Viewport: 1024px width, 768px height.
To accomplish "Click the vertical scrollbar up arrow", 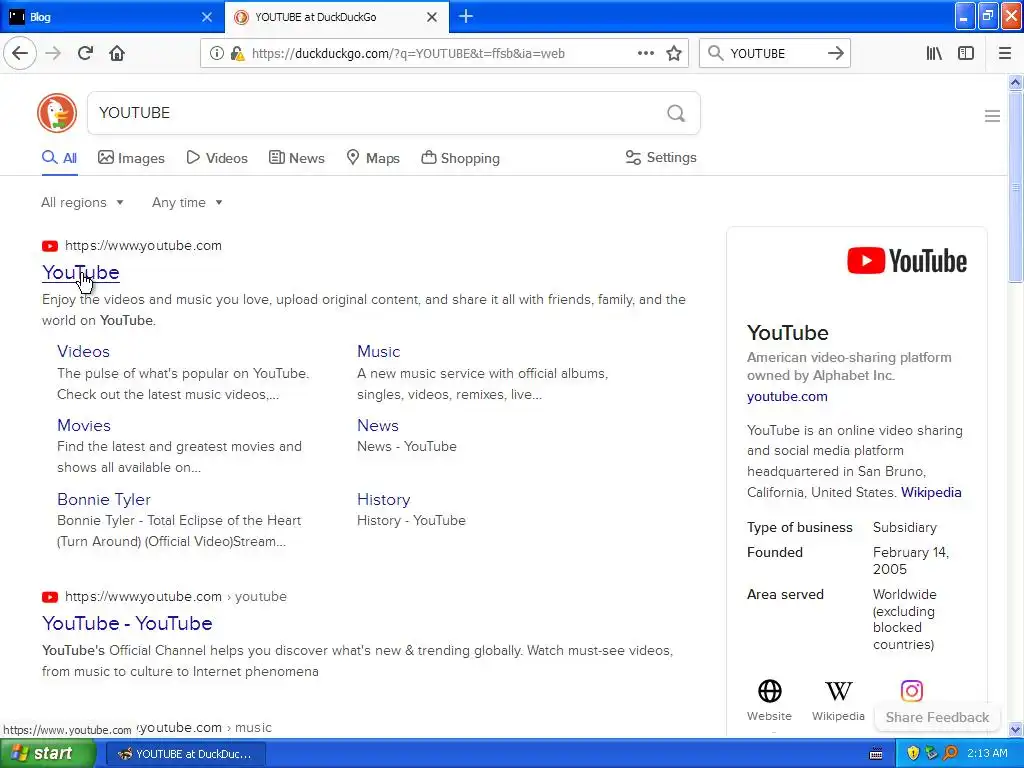I will (1016, 82).
